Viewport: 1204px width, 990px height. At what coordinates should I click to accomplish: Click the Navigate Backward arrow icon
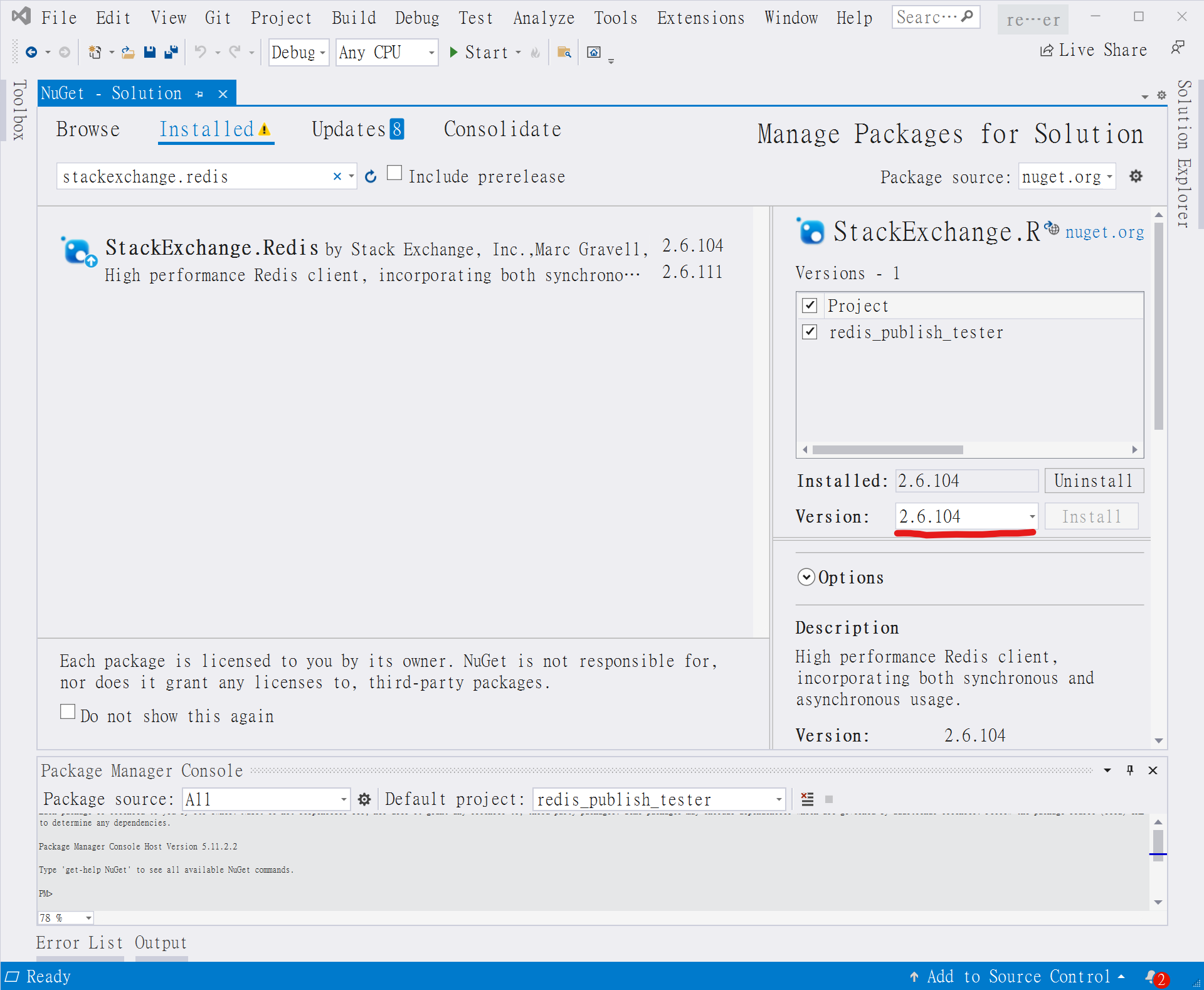click(31, 53)
